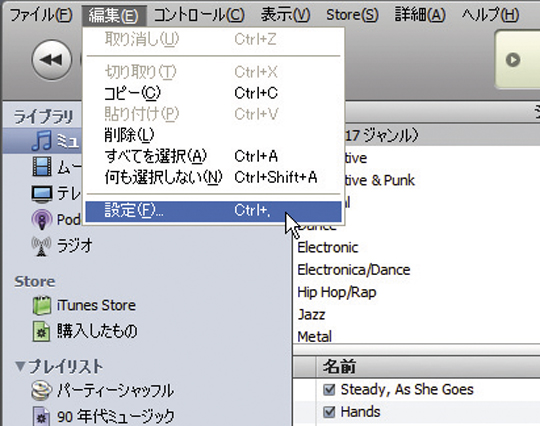
Task: Open the ファイル(F) menu
Action: coord(41,15)
